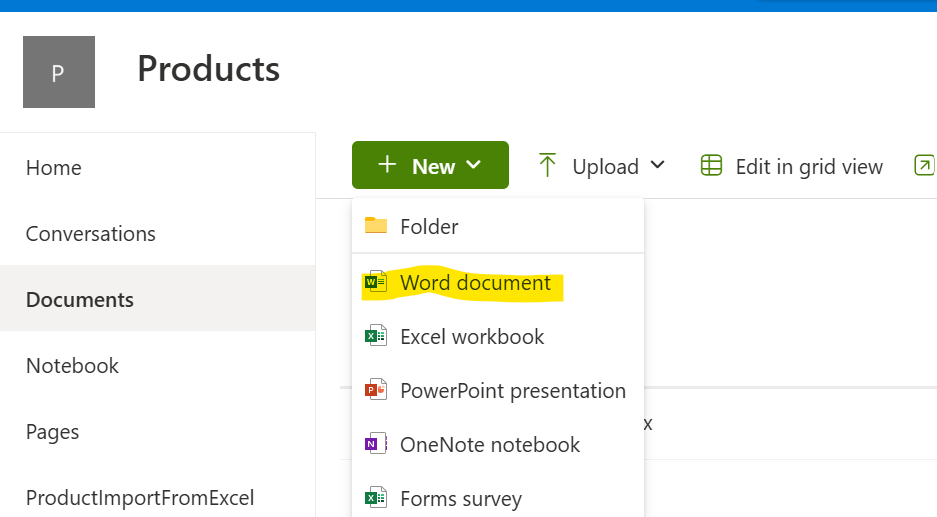Click the PowerPoint presentation icon
Viewport: 937px width, 517px height.
tap(376, 391)
